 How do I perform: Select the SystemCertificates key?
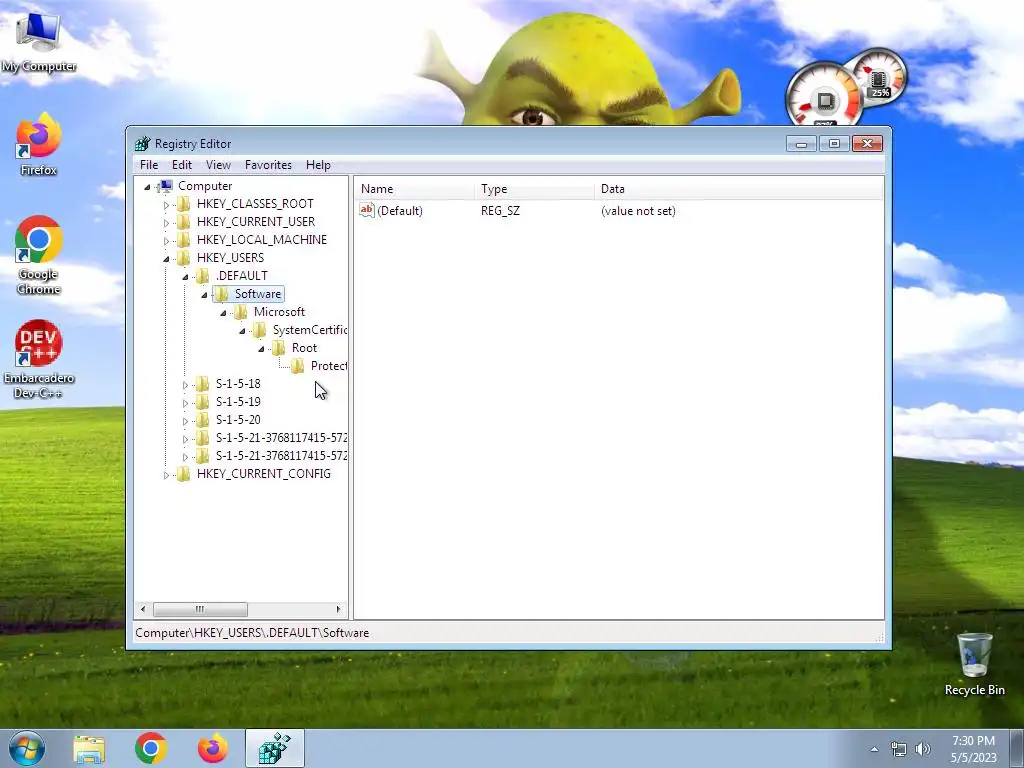point(310,330)
